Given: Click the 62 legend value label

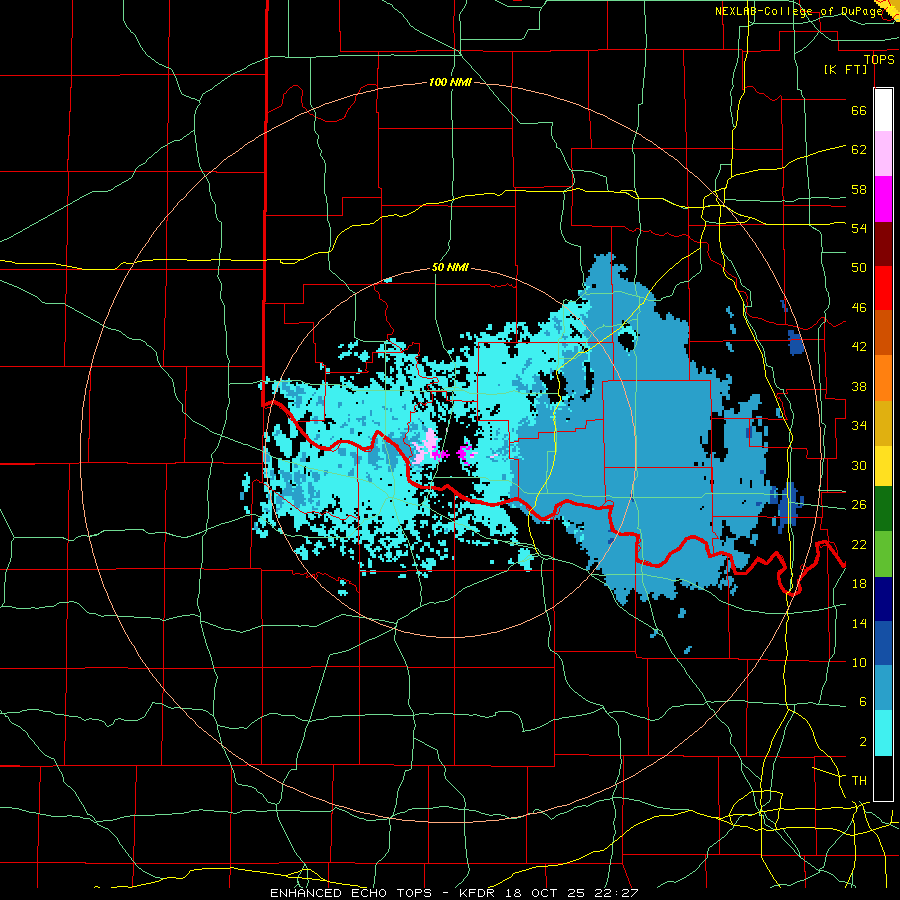Looking at the screenshot, I should (859, 150).
